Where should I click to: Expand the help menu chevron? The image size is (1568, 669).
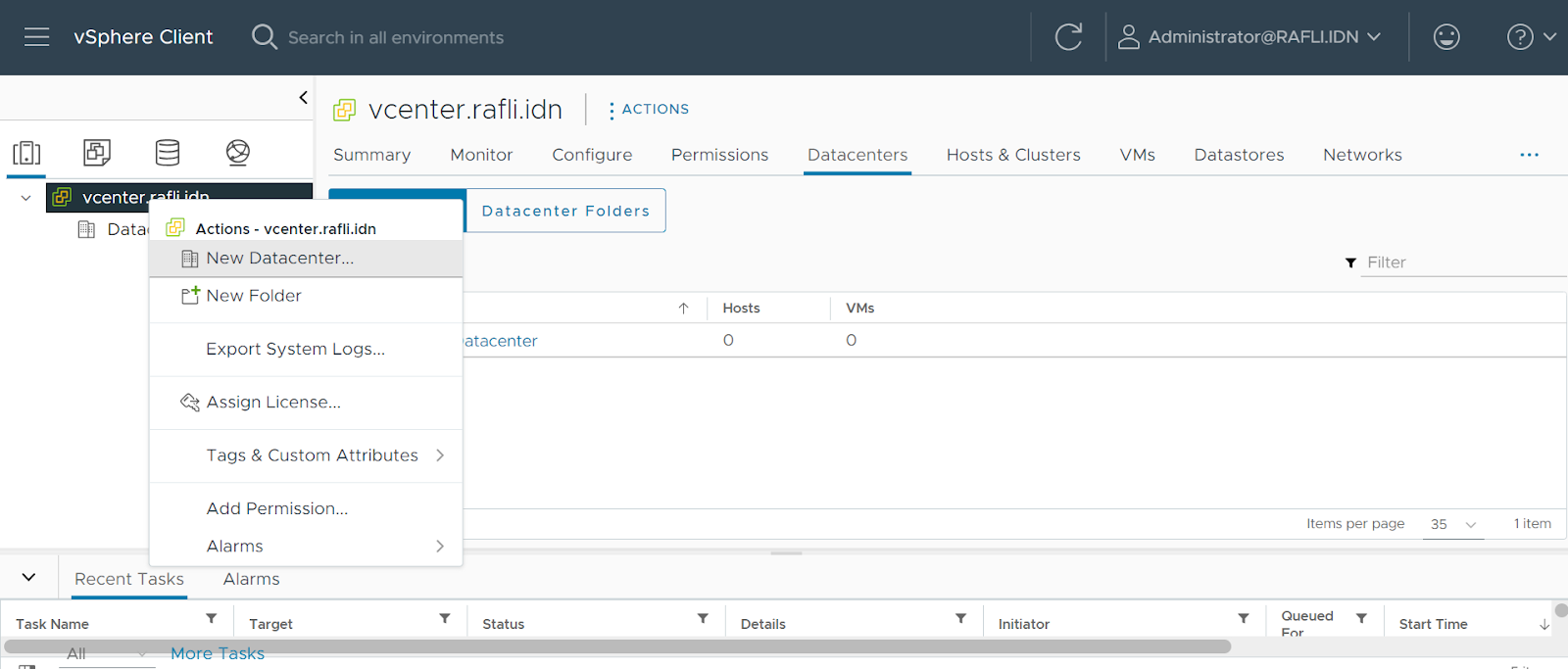(x=1549, y=37)
